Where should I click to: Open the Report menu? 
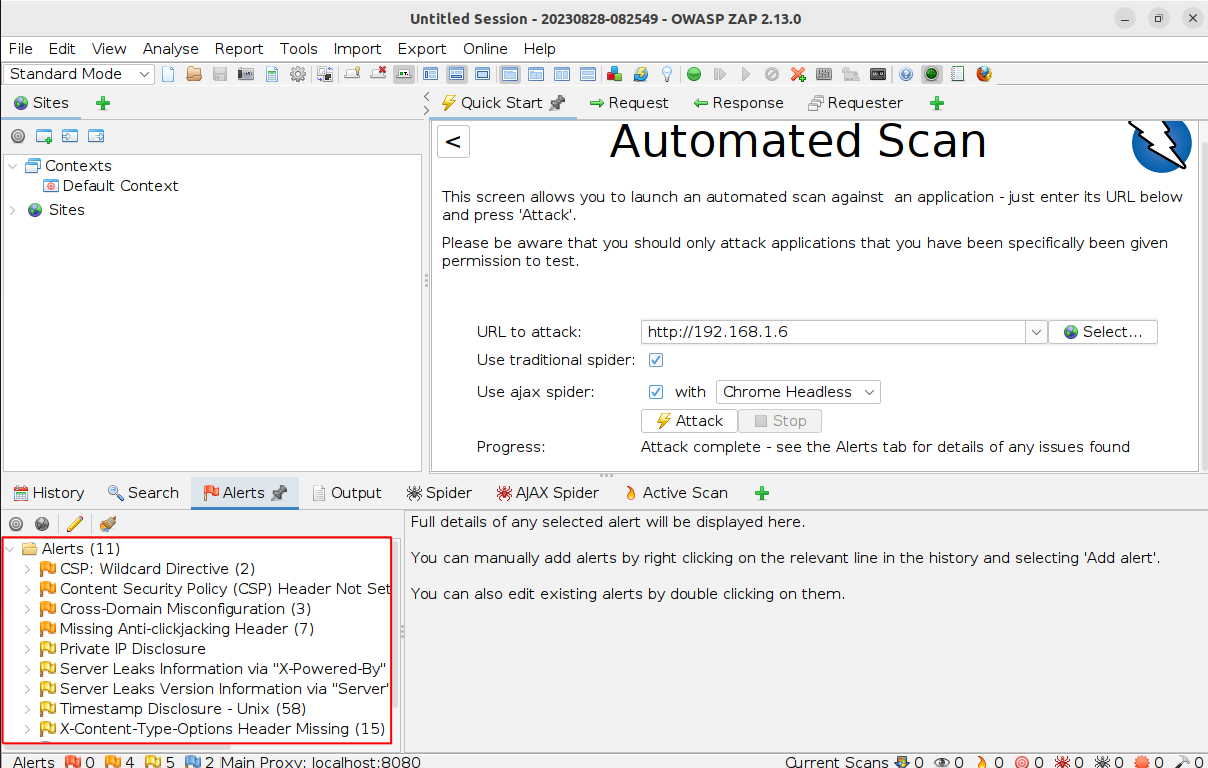pos(239,49)
